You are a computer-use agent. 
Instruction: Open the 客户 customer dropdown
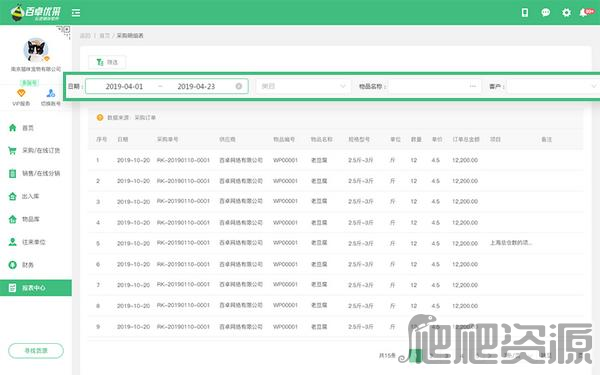pyautogui.click(x=554, y=86)
